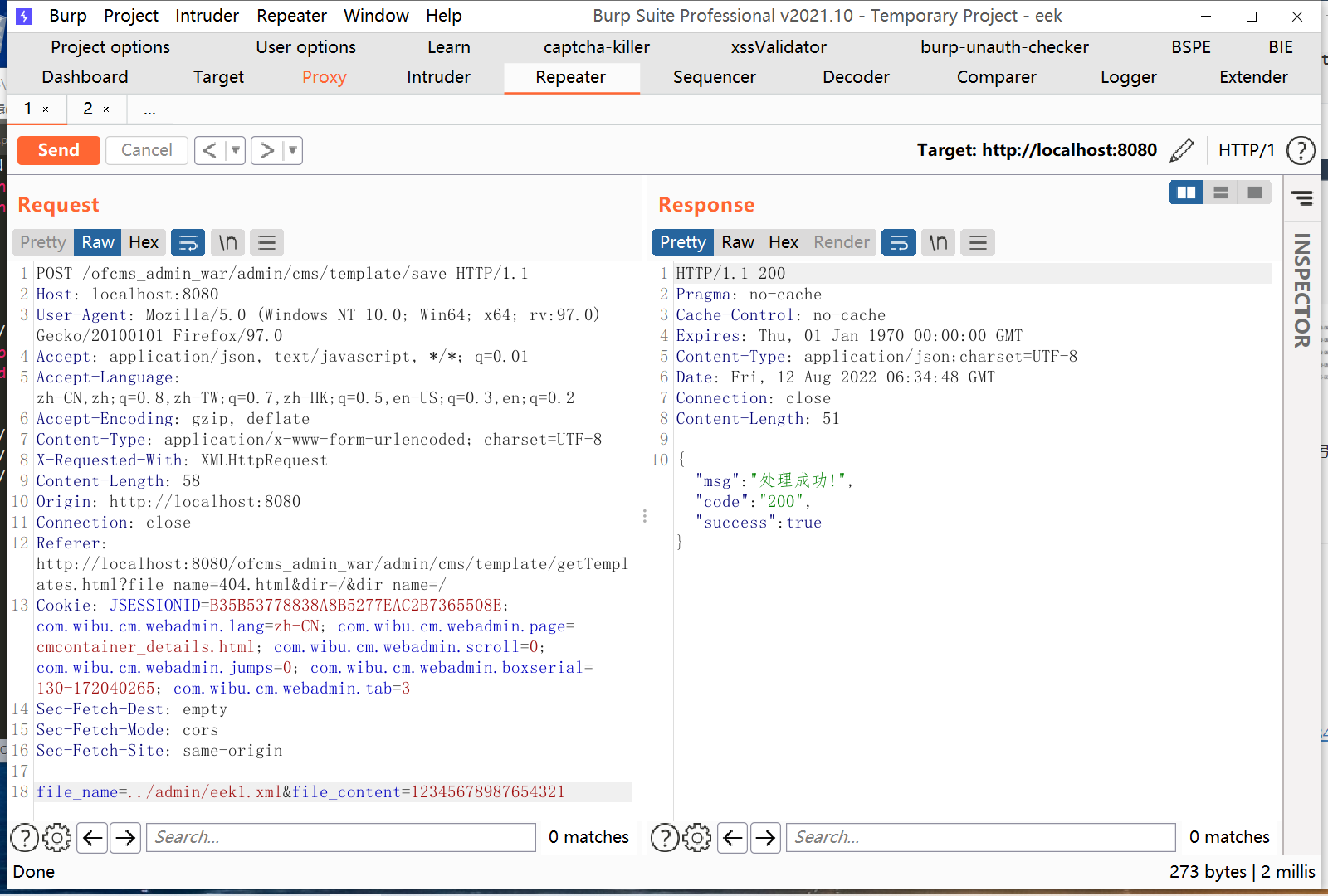Switch response view to Raw

click(x=738, y=242)
